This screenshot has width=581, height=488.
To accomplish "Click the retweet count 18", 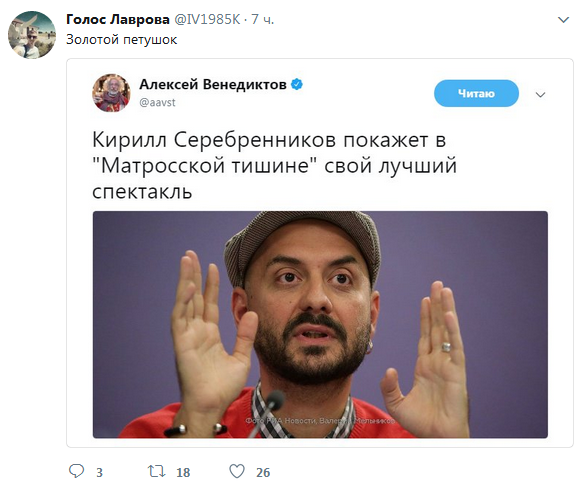I will pos(183,472).
